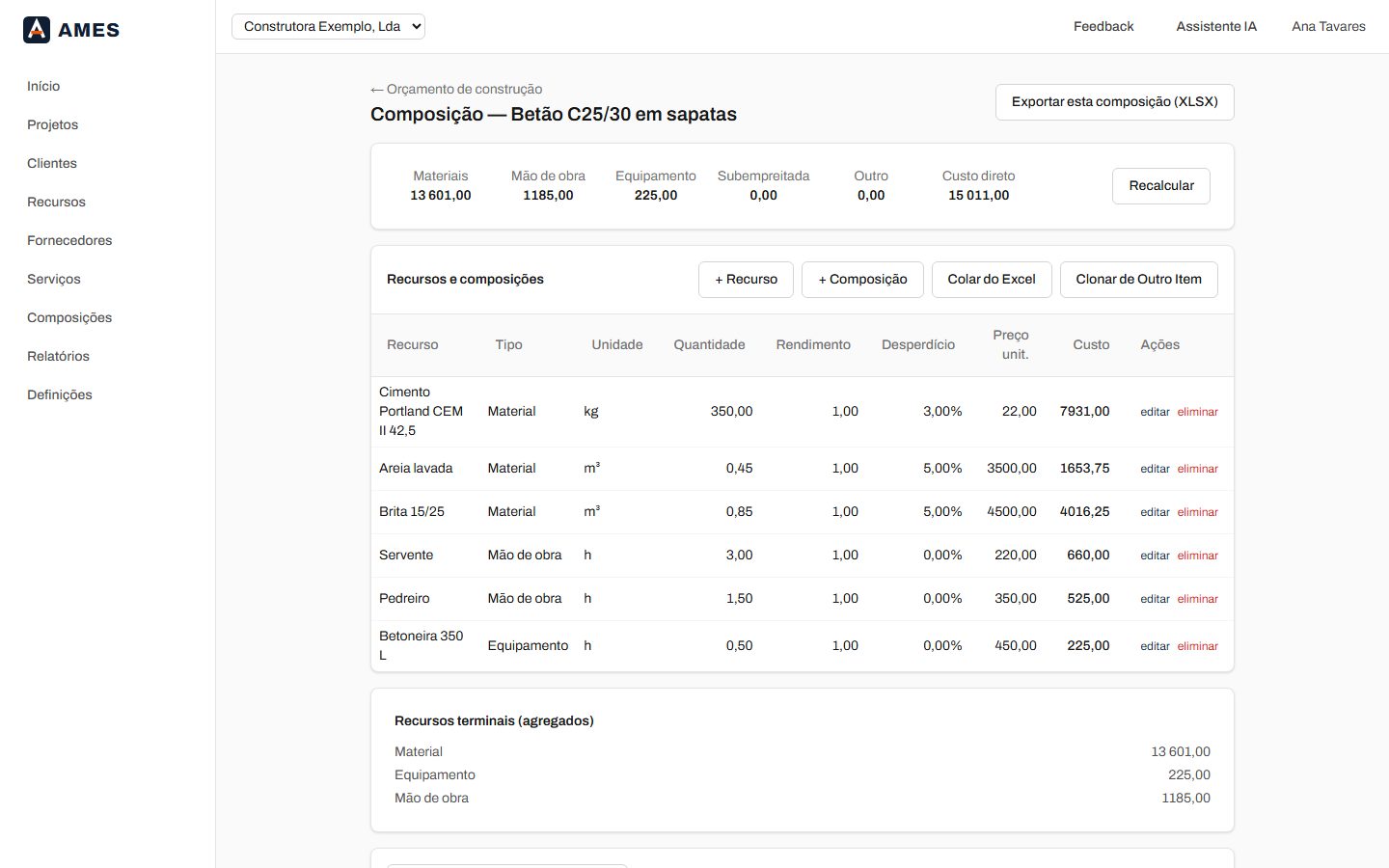Click the Areia lavada price 3500,00
1389x868 pixels.
coord(1011,468)
